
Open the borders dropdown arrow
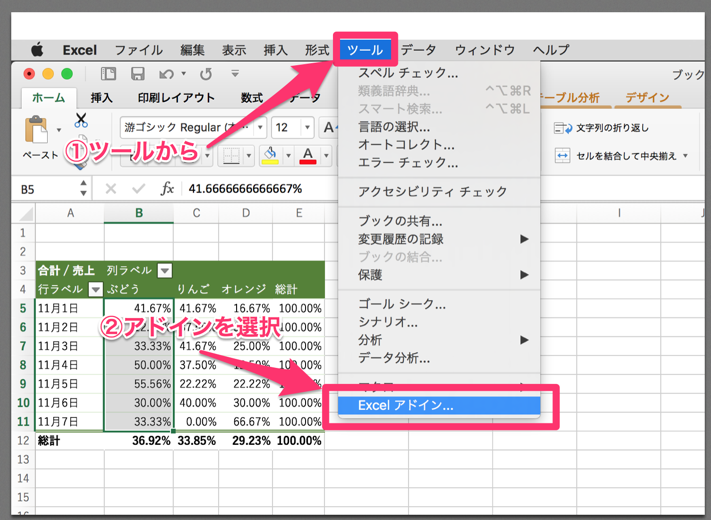[x=249, y=156]
